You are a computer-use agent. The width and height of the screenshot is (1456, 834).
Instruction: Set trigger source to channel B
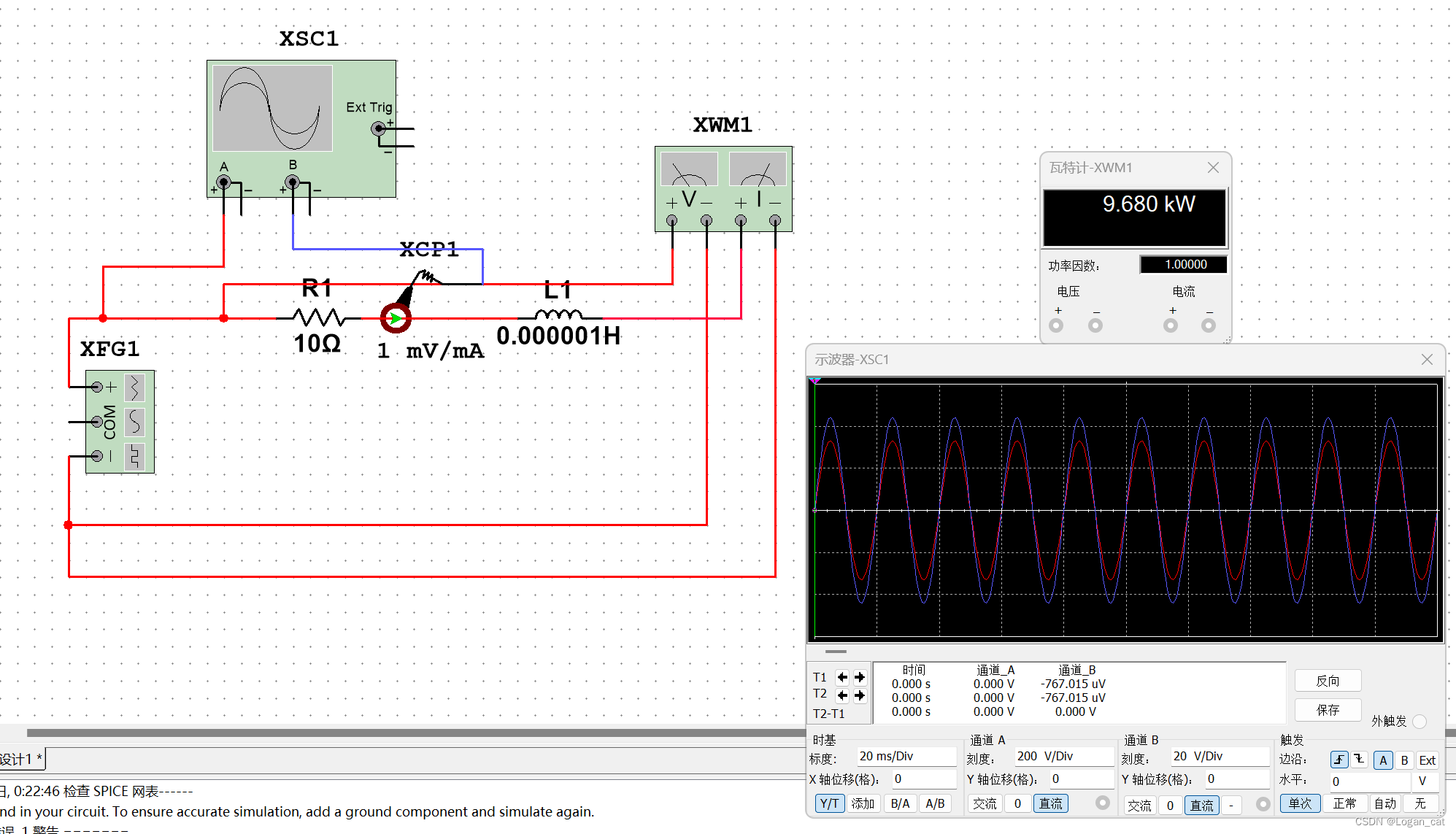click(x=1404, y=760)
